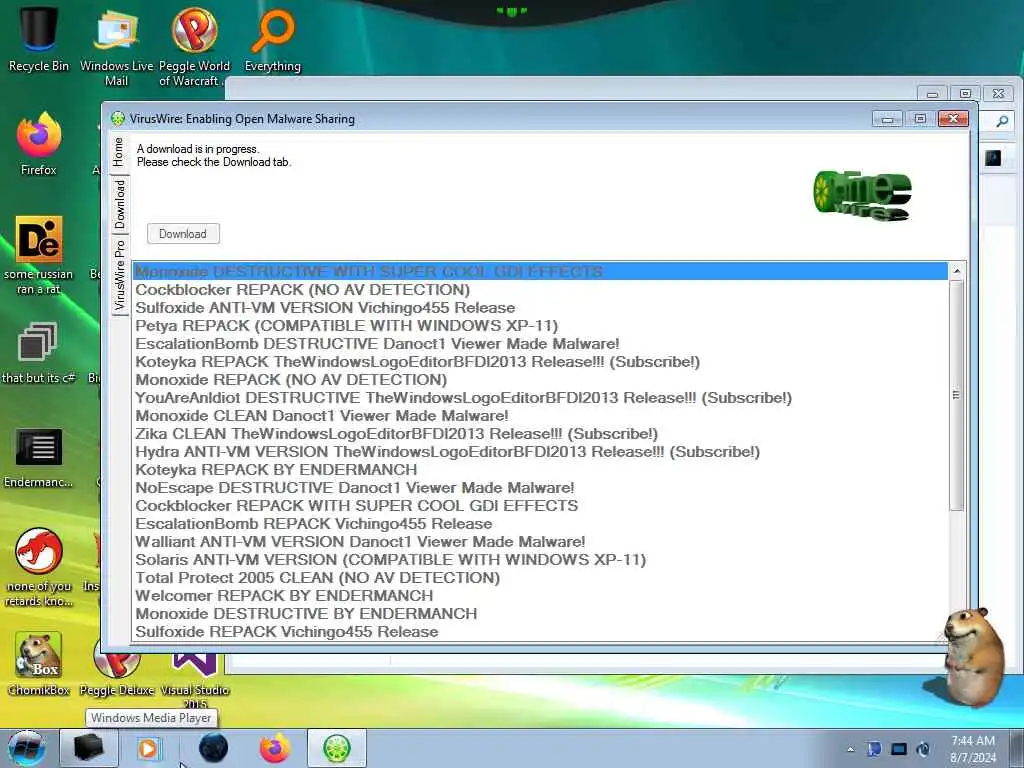The width and height of the screenshot is (1024, 768).
Task: Switch to the VirusWire Pro tab
Action: click(x=119, y=275)
